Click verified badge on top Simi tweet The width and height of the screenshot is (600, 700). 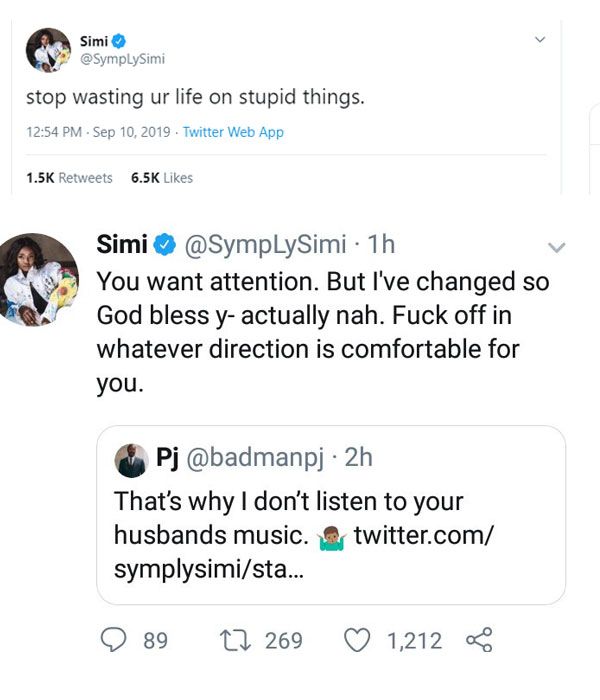[x=118, y=41]
